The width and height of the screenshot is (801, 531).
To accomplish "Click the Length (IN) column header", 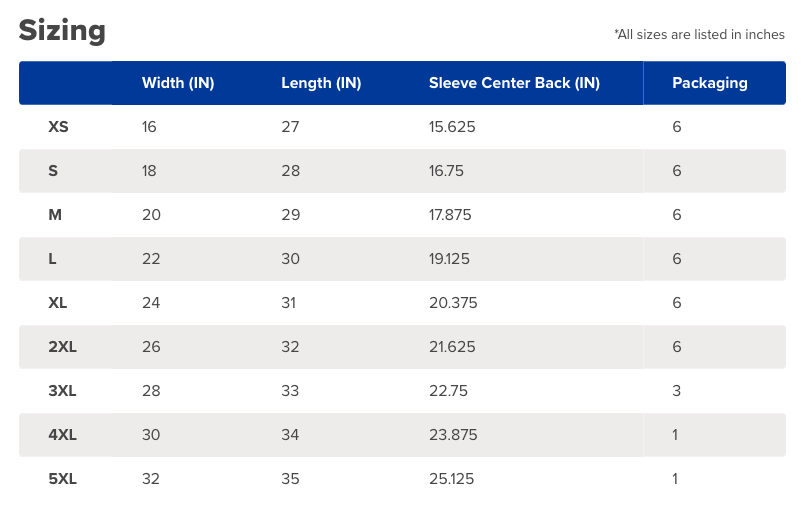I will coord(321,83).
